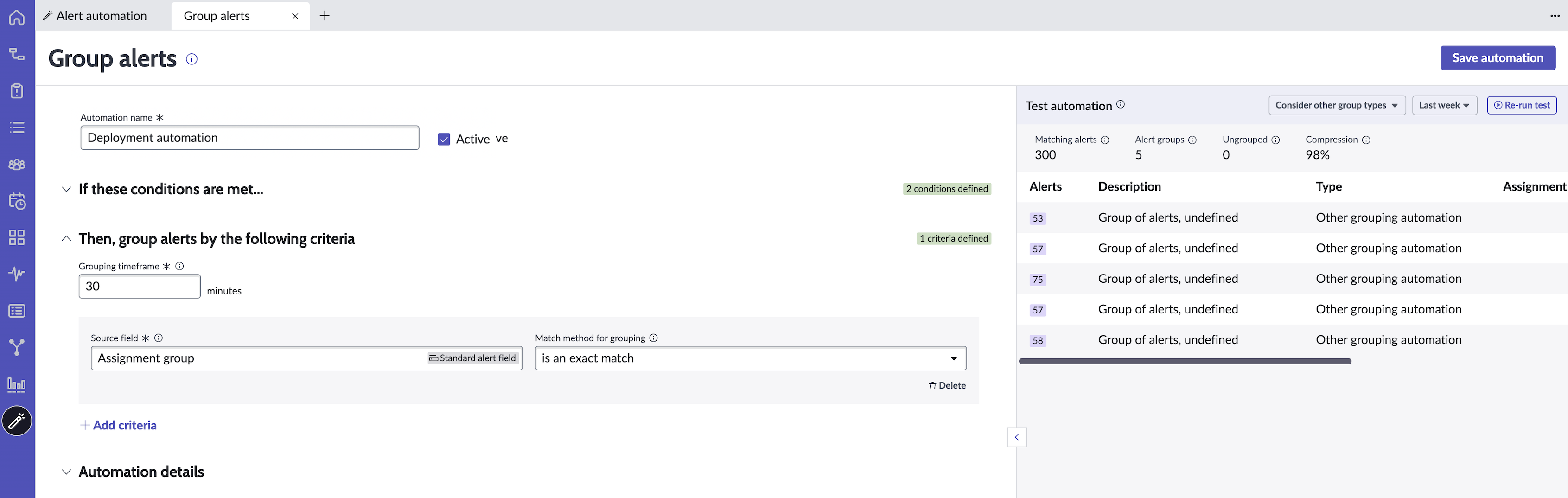Open the hierarchy tree sidebar icon
Screen dimensions: 1568x498
(x=17, y=54)
